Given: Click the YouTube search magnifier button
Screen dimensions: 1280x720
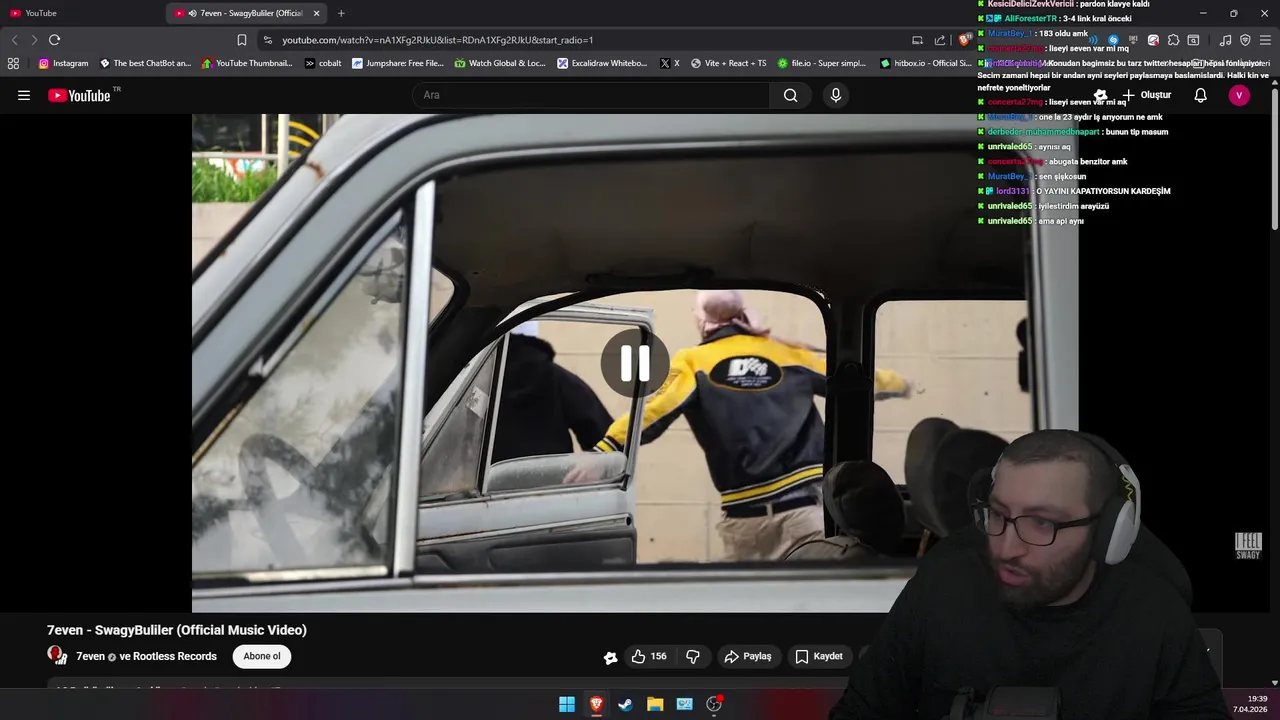Looking at the screenshot, I should [791, 95].
